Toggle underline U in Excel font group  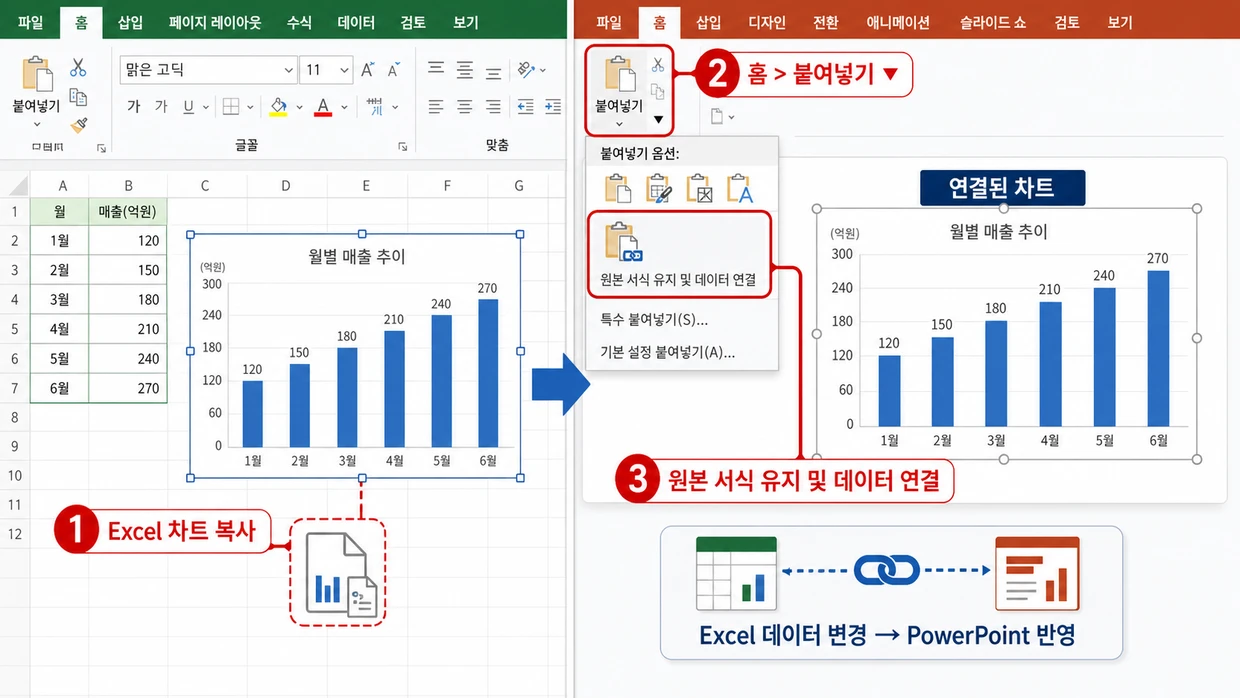pos(188,107)
